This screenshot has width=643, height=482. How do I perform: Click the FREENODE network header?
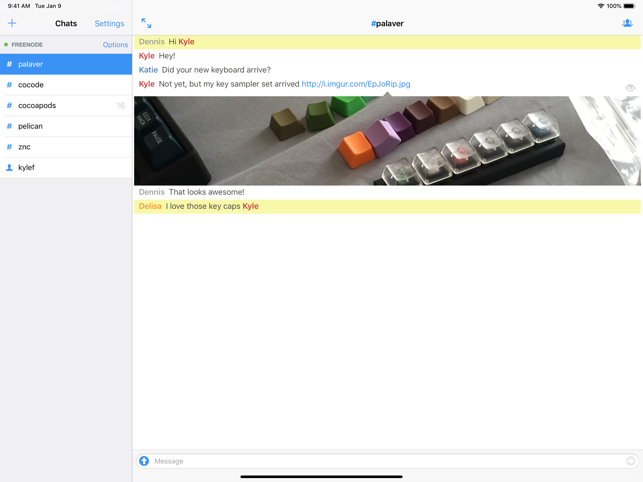27,45
